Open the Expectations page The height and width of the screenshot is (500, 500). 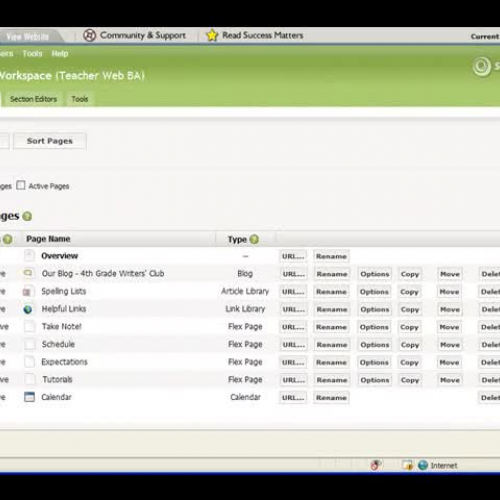[64, 362]
